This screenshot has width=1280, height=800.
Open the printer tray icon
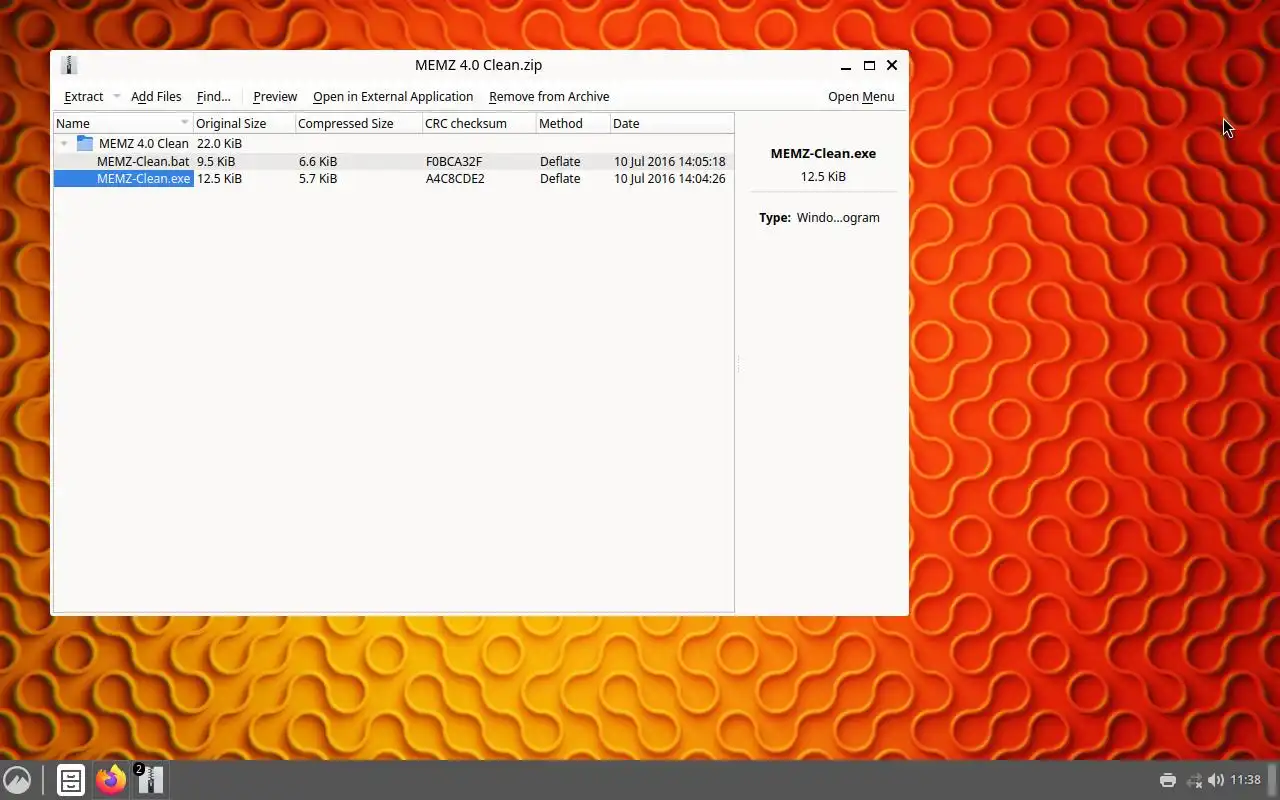click(x=1167, y=780)
